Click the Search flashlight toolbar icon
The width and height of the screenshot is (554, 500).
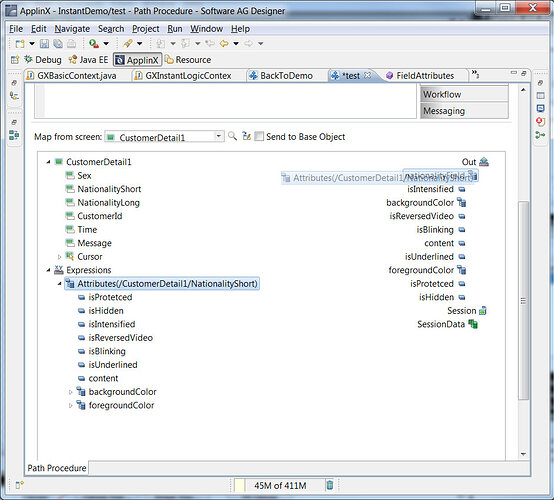point(127,43)
